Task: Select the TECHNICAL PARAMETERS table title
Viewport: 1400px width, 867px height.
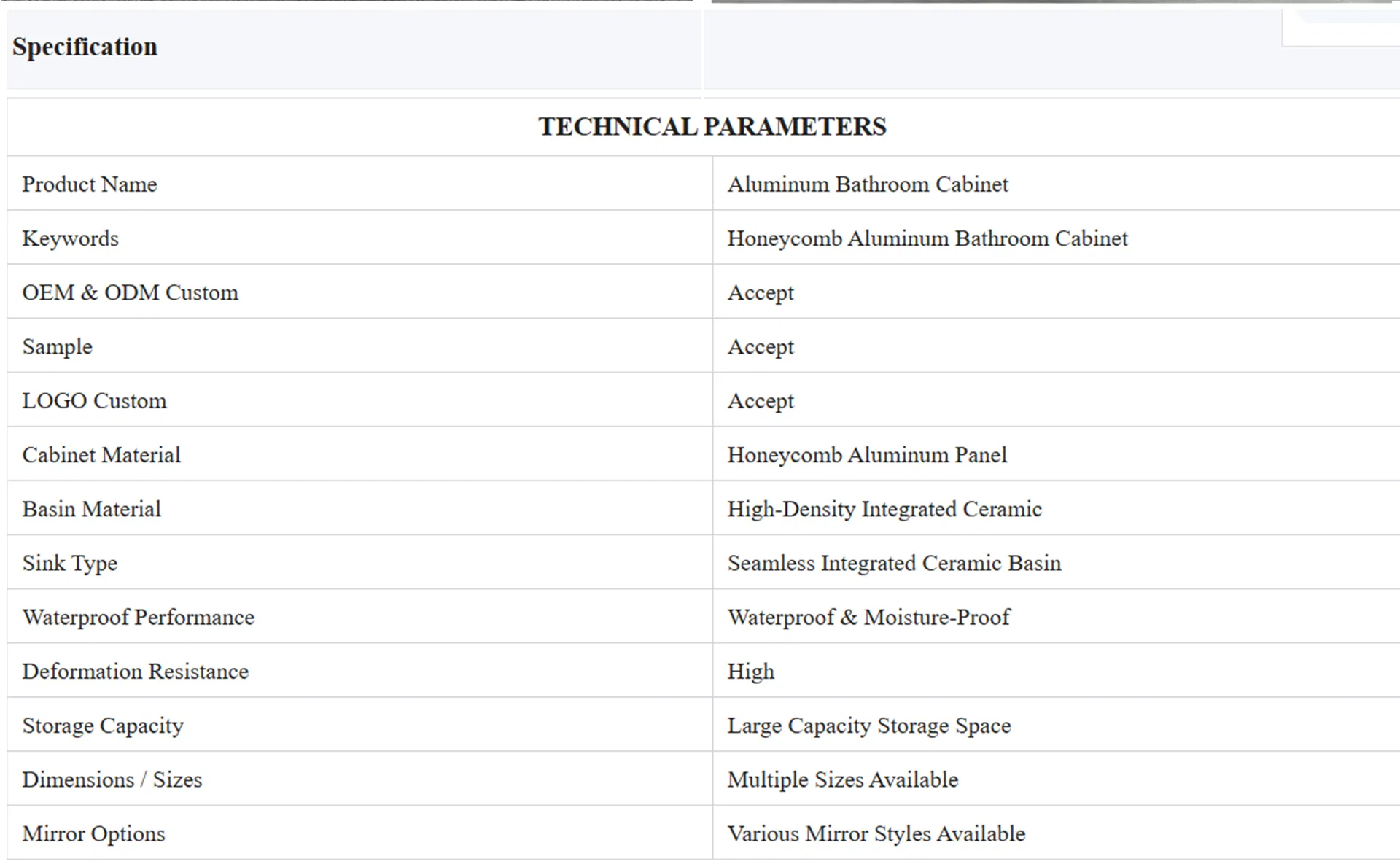Action: [712, 127]
